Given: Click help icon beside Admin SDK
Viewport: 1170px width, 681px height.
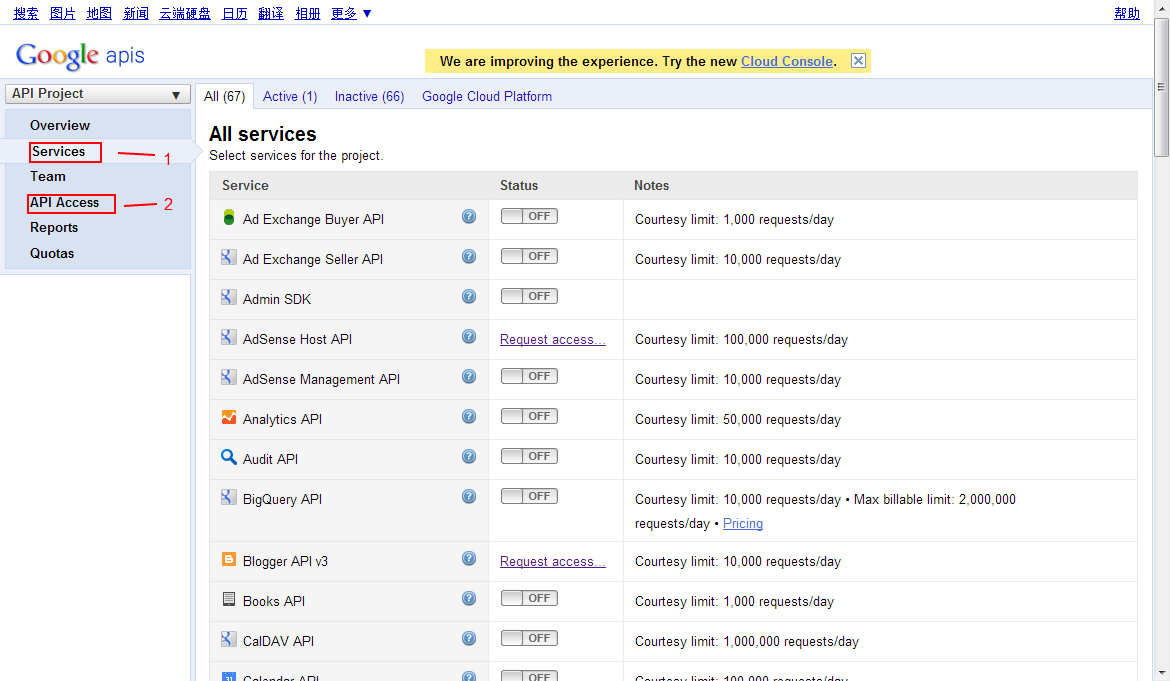Looking at the screenshot, I should click(468, 297).
